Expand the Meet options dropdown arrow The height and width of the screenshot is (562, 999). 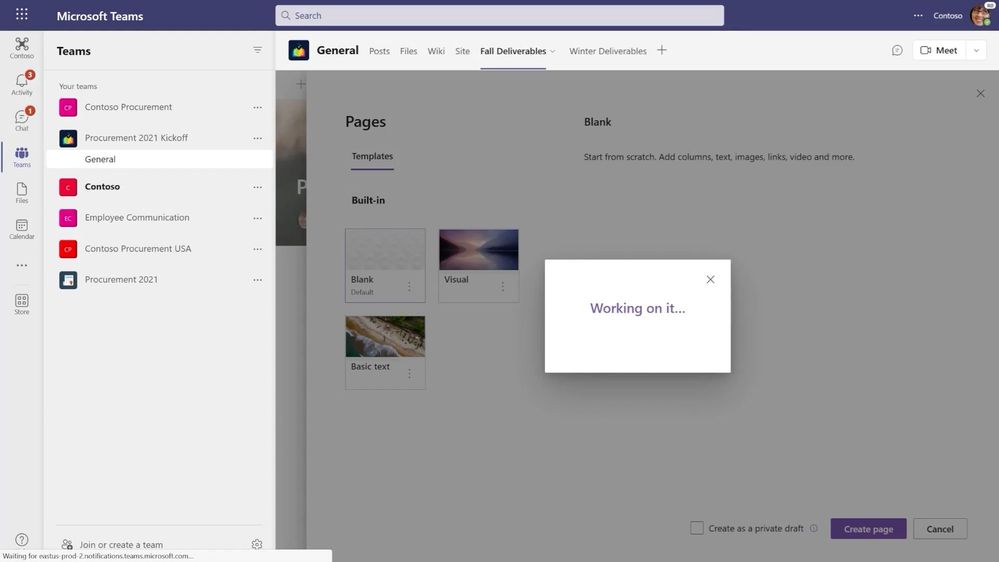tap(976, 50)
